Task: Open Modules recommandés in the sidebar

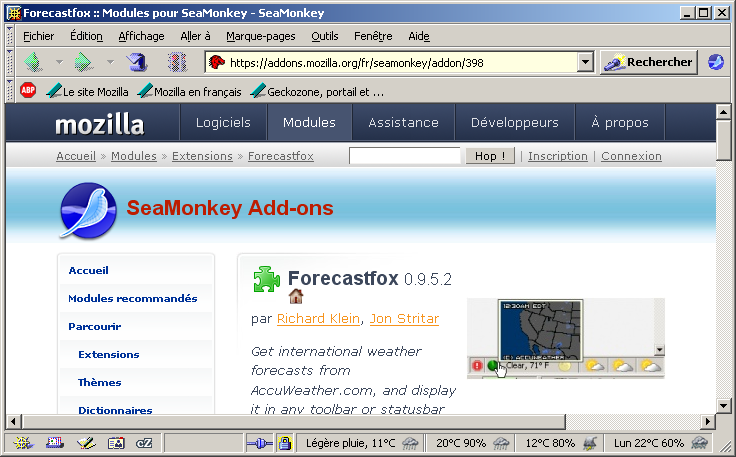Action: (x=133, y=298)
